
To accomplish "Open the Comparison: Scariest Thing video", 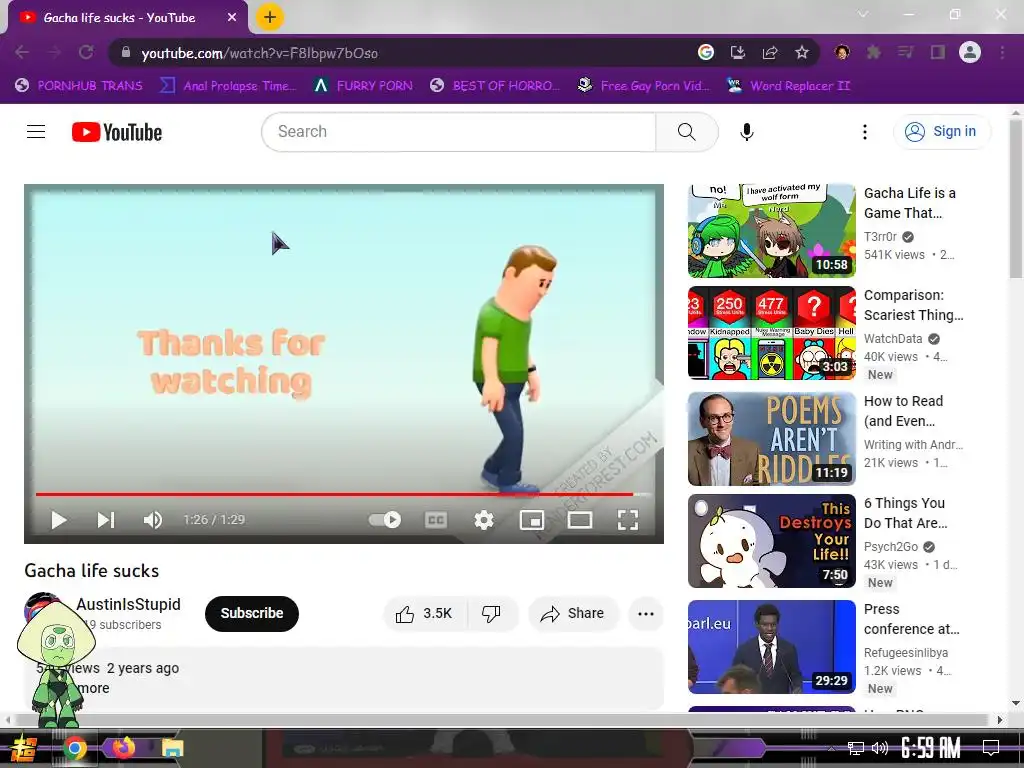I will (913, 305).
